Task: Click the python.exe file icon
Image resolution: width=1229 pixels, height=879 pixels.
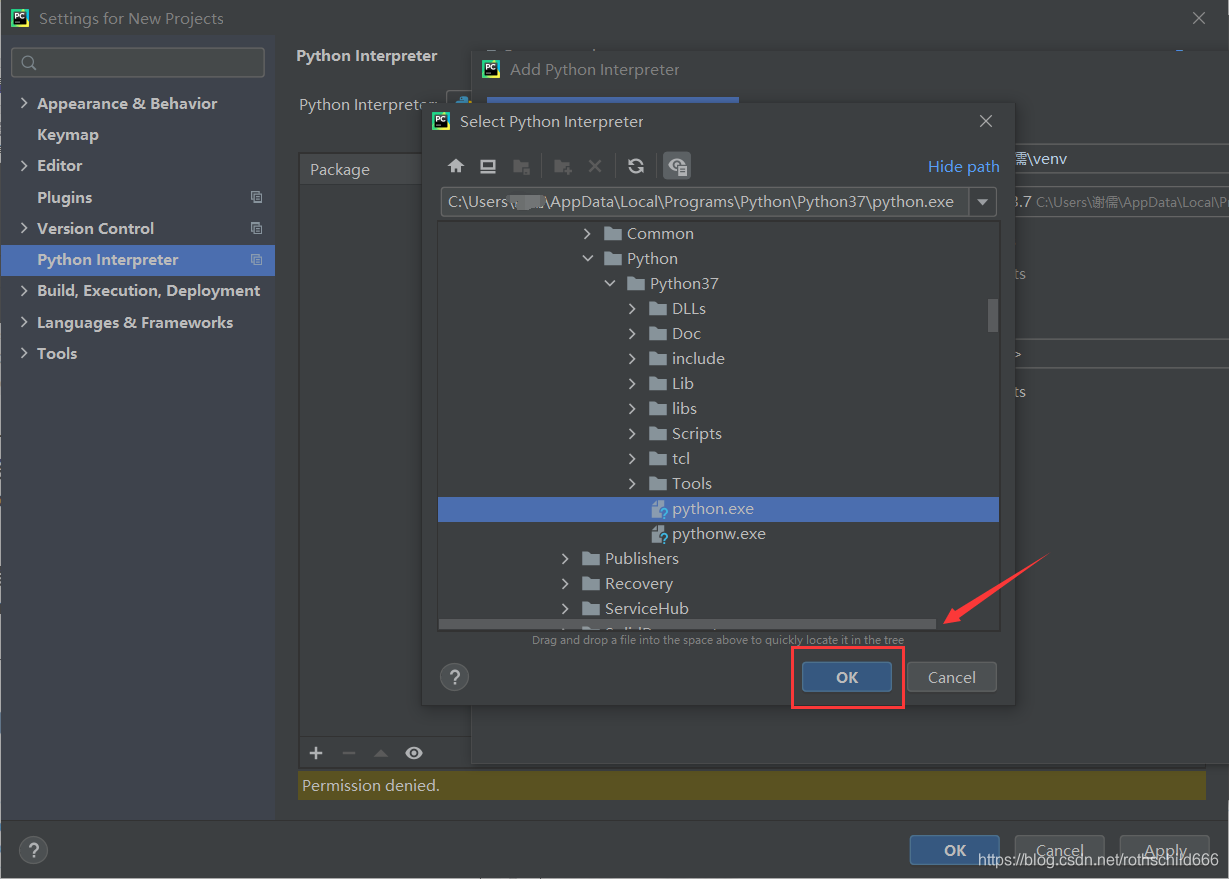Action: click(659, 509)
